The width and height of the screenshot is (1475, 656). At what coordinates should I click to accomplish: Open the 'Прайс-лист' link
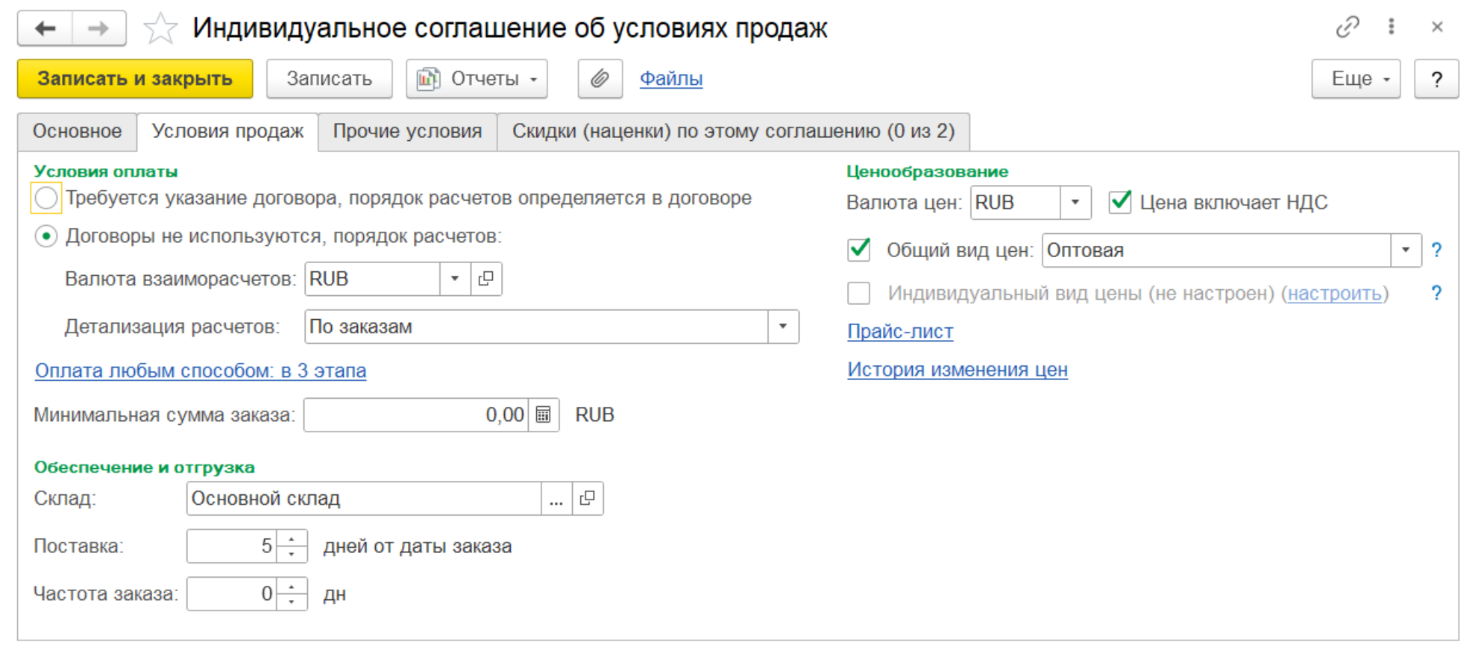coord(900,331)
